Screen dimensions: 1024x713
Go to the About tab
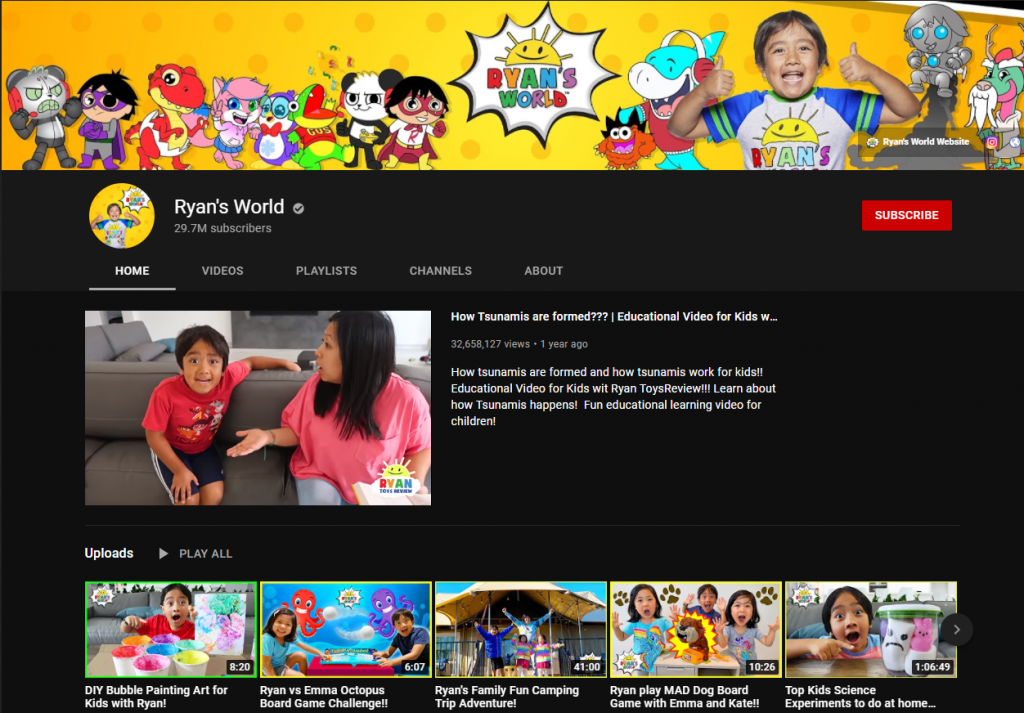click(x=543, y=271)
